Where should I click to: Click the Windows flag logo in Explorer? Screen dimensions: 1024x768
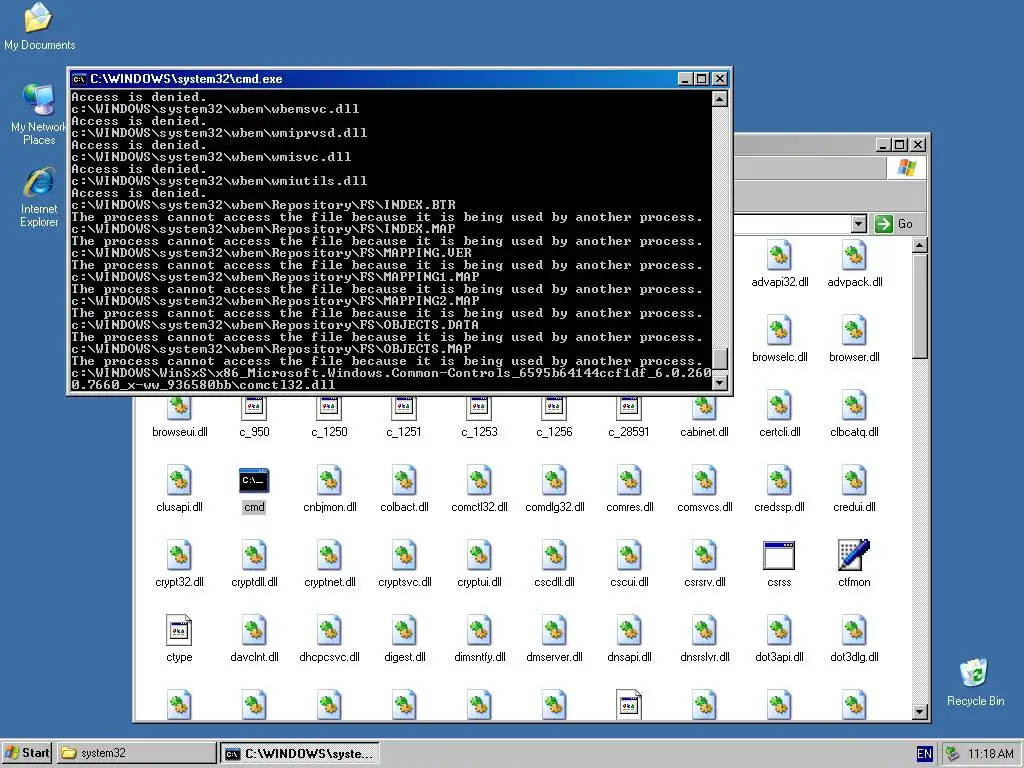pyautogui.click(x=906, y=168)
